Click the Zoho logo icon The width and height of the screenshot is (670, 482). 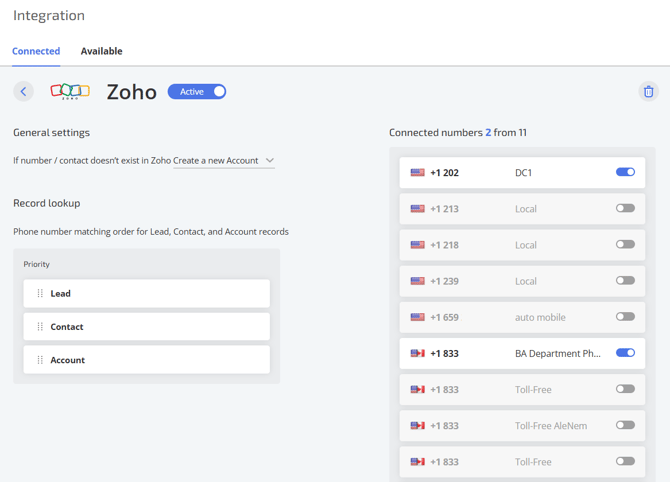click(x=70, y=91)
